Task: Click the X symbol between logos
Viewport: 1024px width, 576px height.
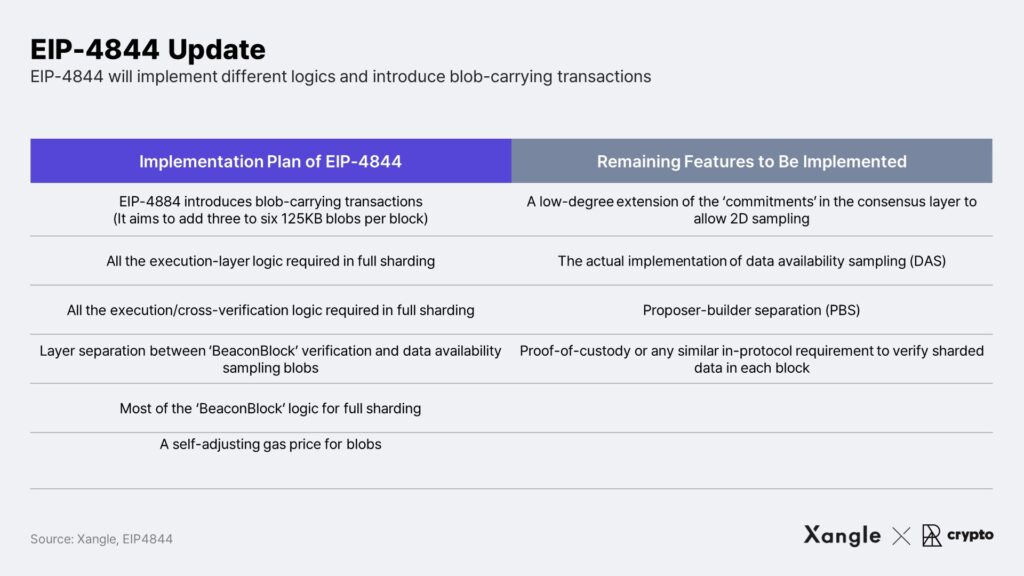Action: point(901,536)
